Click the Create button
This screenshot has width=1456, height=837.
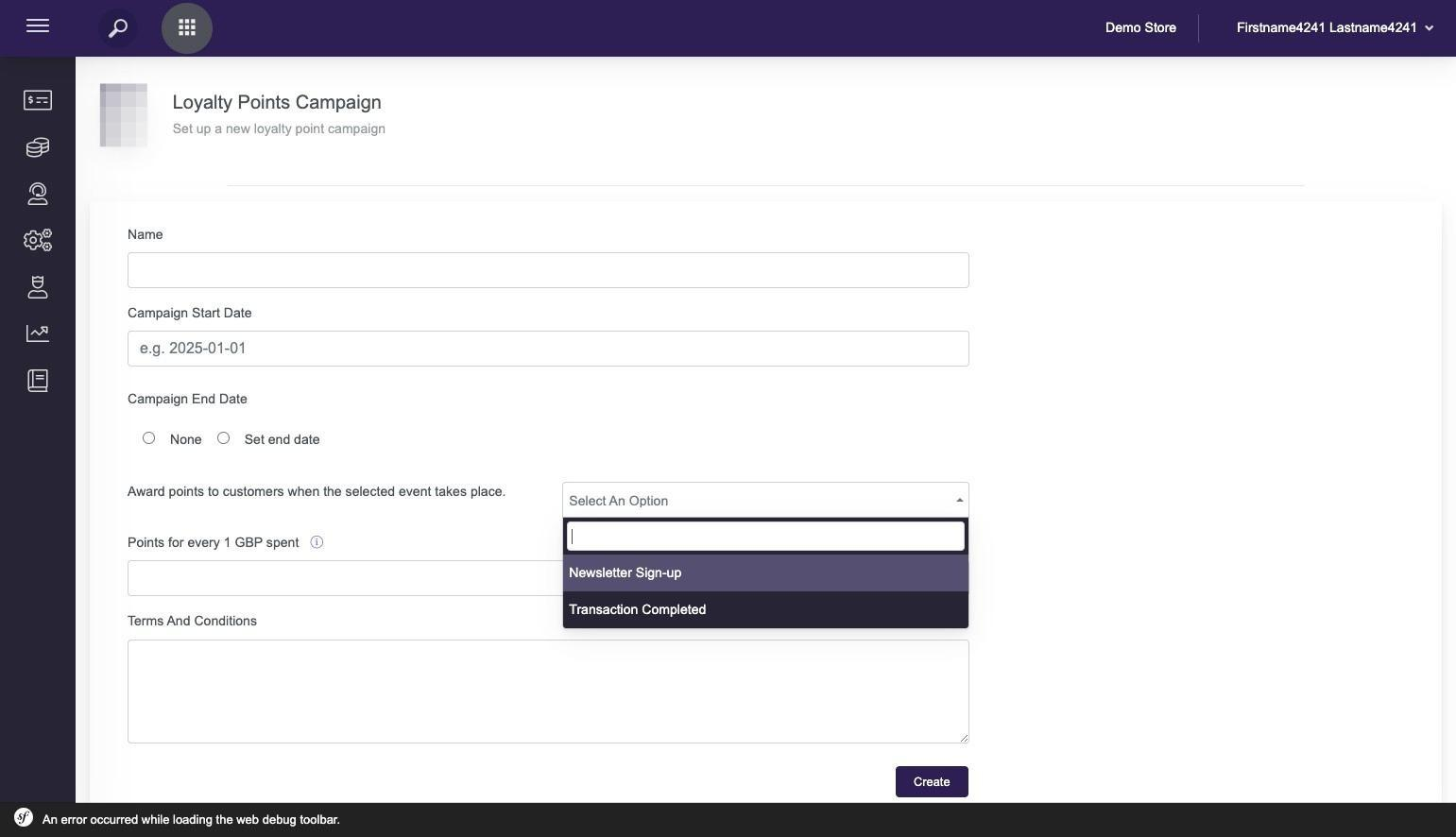pos(931,782)
